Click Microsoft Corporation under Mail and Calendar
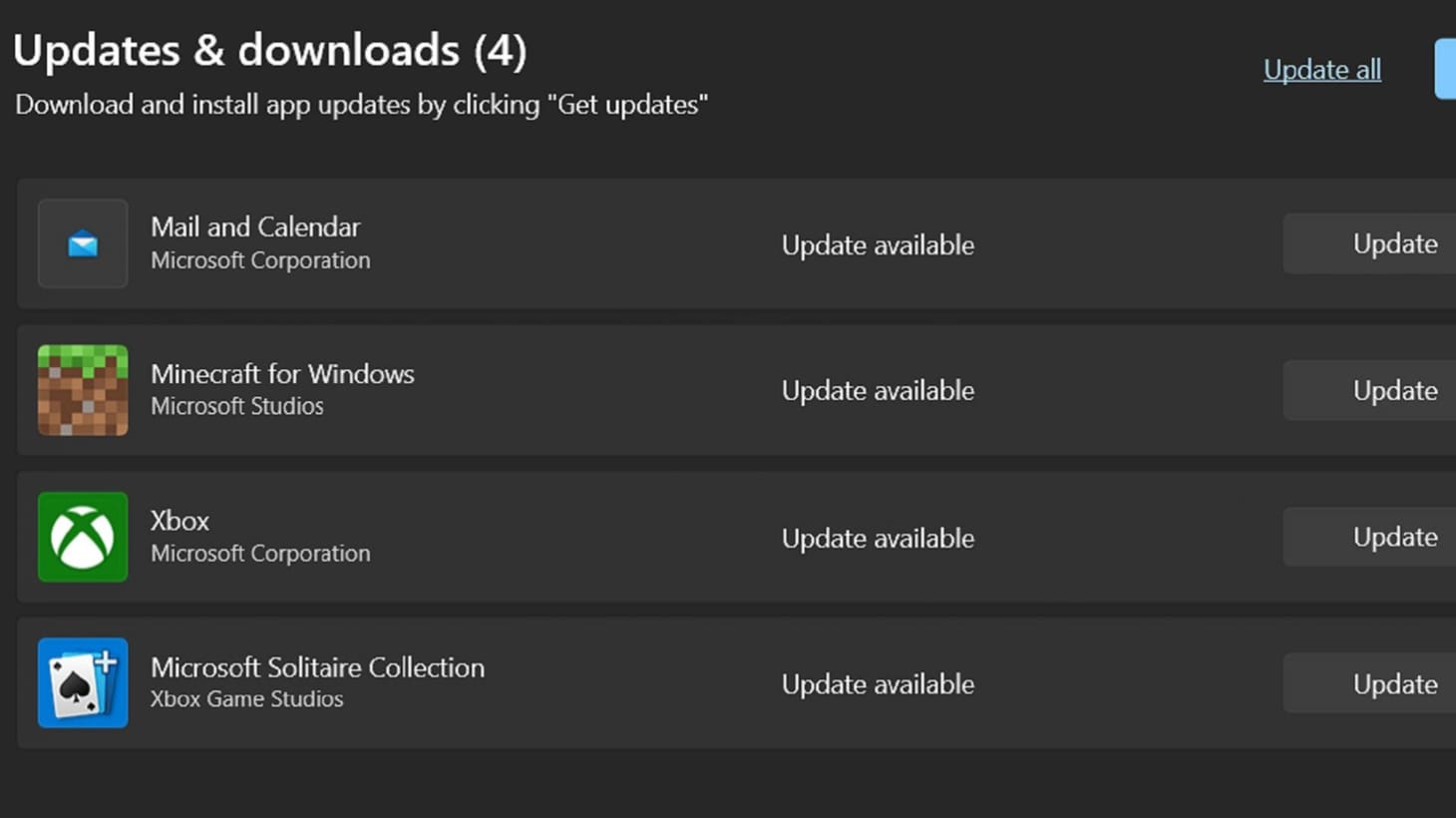The width and height of the screenshot is (1456, 818). [260, 259]
